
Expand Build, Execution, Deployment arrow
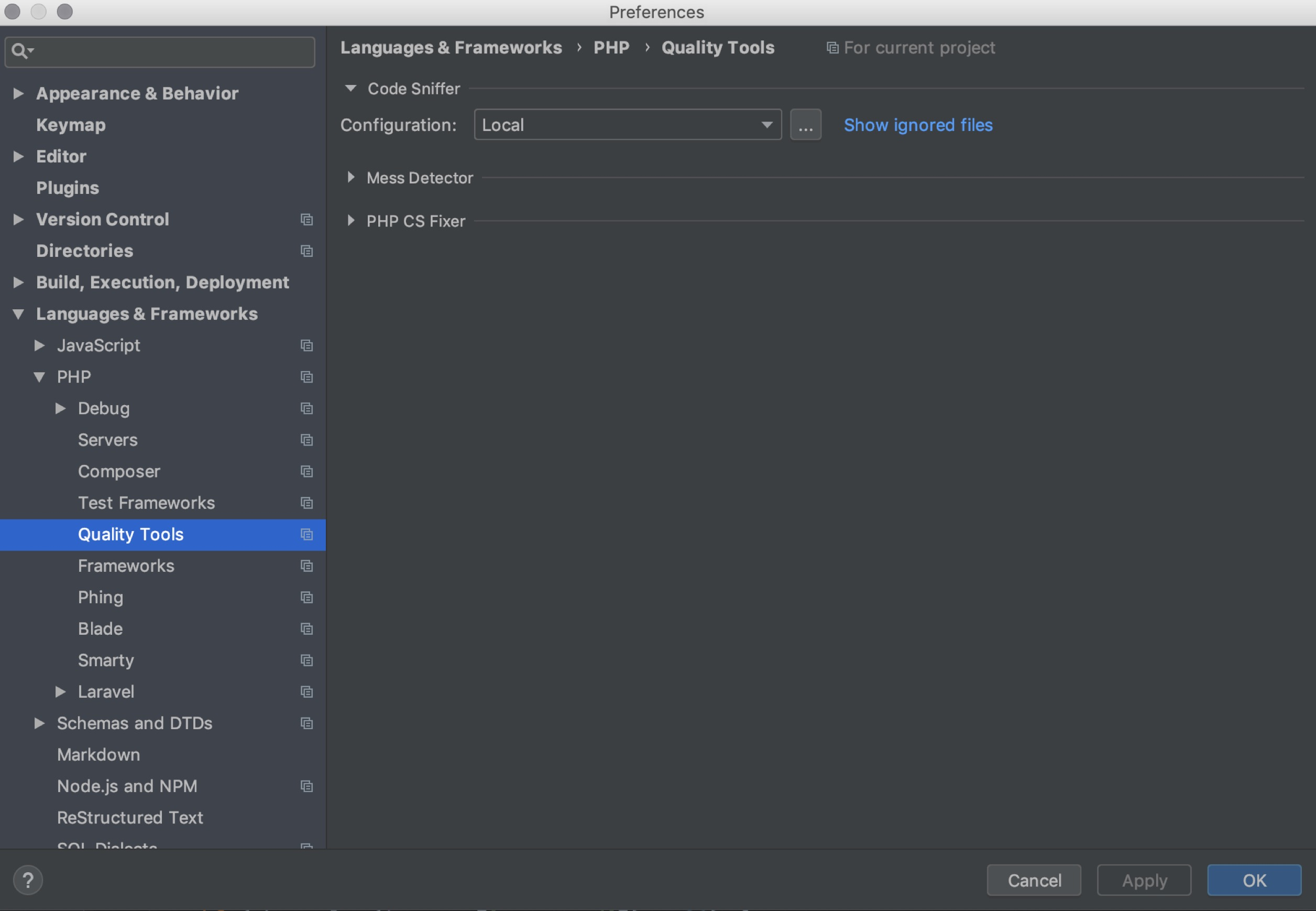tap(18, 282)
